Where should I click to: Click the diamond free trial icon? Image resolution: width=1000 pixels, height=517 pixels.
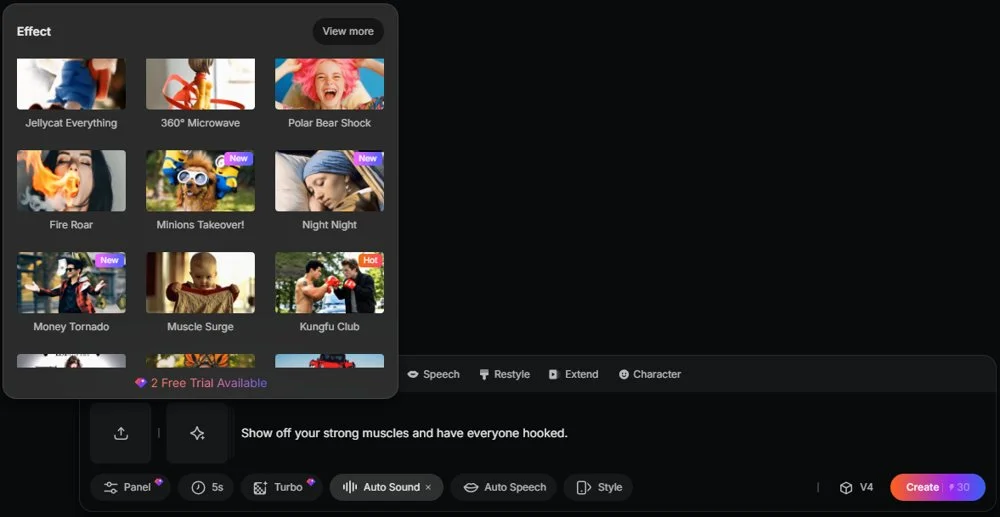click(141, 383)
